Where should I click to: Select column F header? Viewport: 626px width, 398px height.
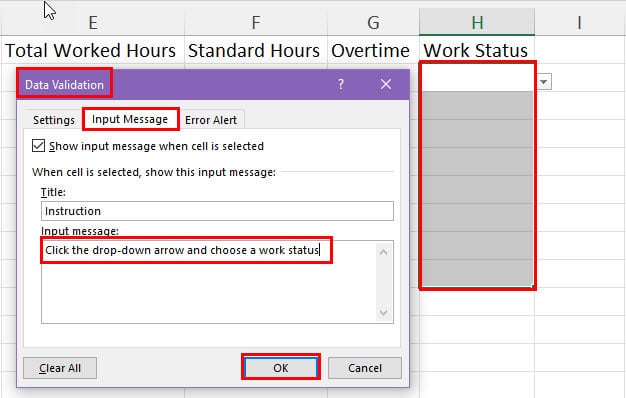click(256, 22)
